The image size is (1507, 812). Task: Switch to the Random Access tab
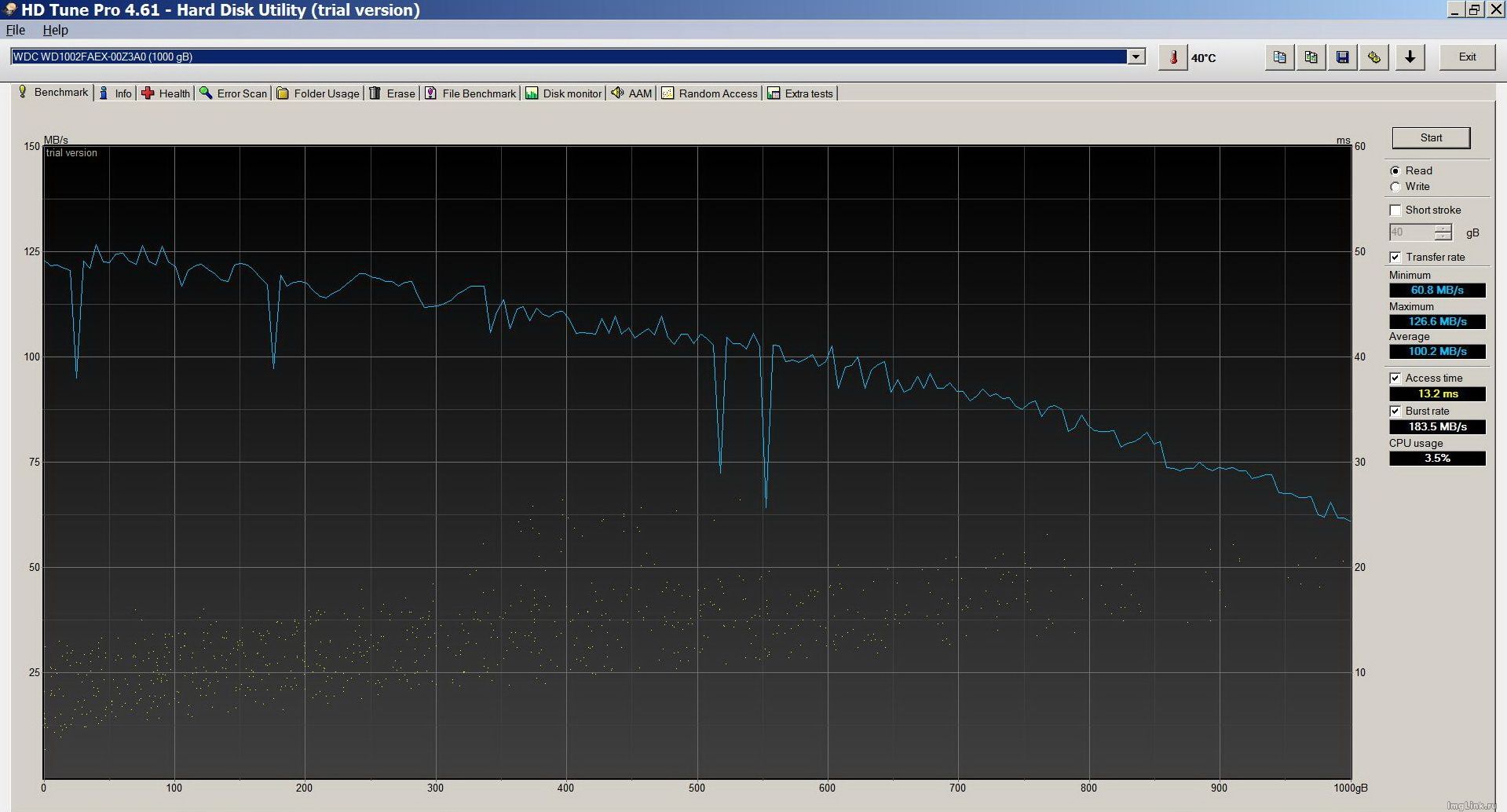point(709,93)
